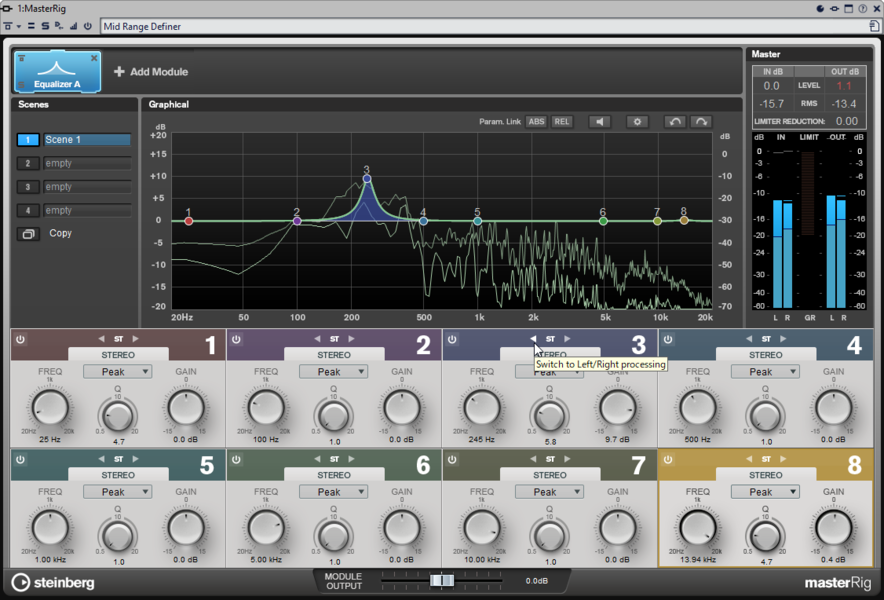Viewport: 884px width, 600px height.
Task: Click the left arrow beside ST on band 5
Action: click(101, 459)
